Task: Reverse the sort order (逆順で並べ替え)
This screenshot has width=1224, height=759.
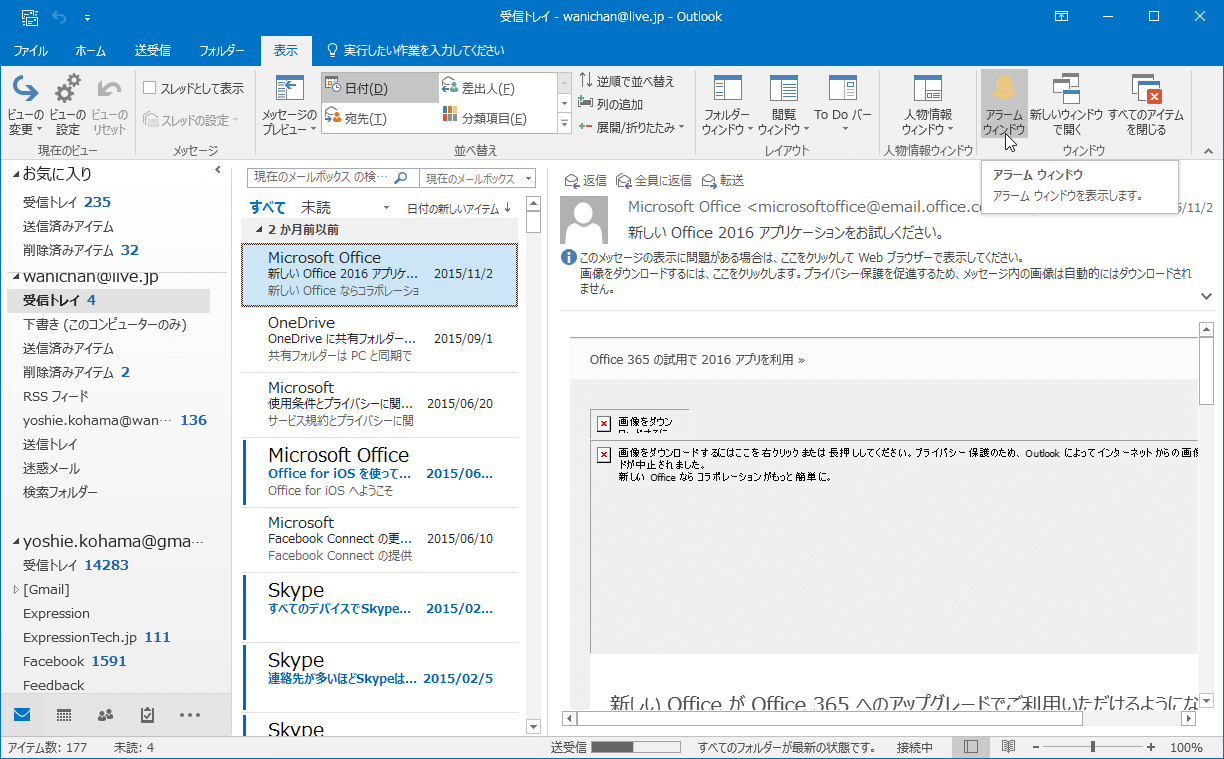Action: 627,81
